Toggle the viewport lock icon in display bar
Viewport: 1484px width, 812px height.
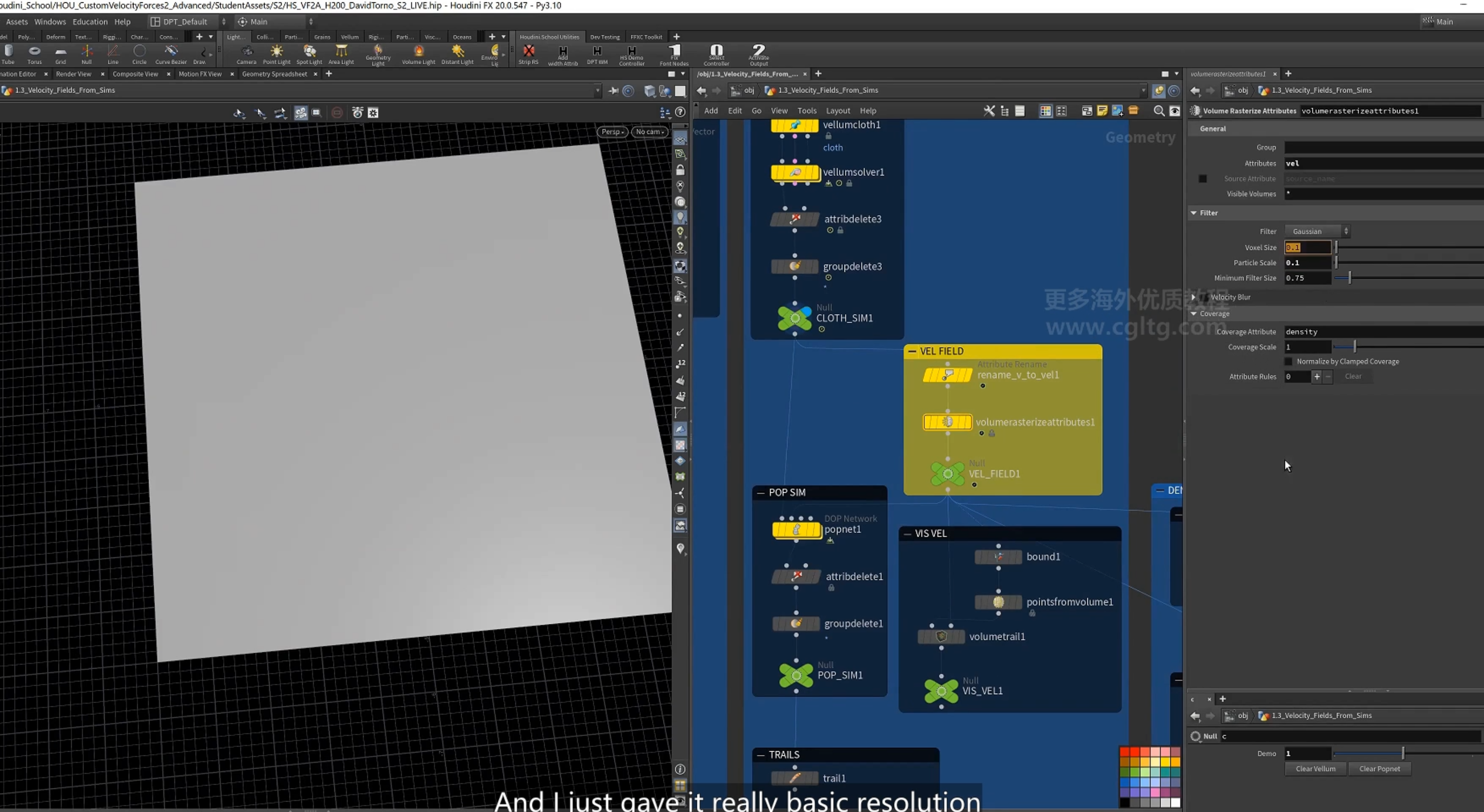pos(680,170)
